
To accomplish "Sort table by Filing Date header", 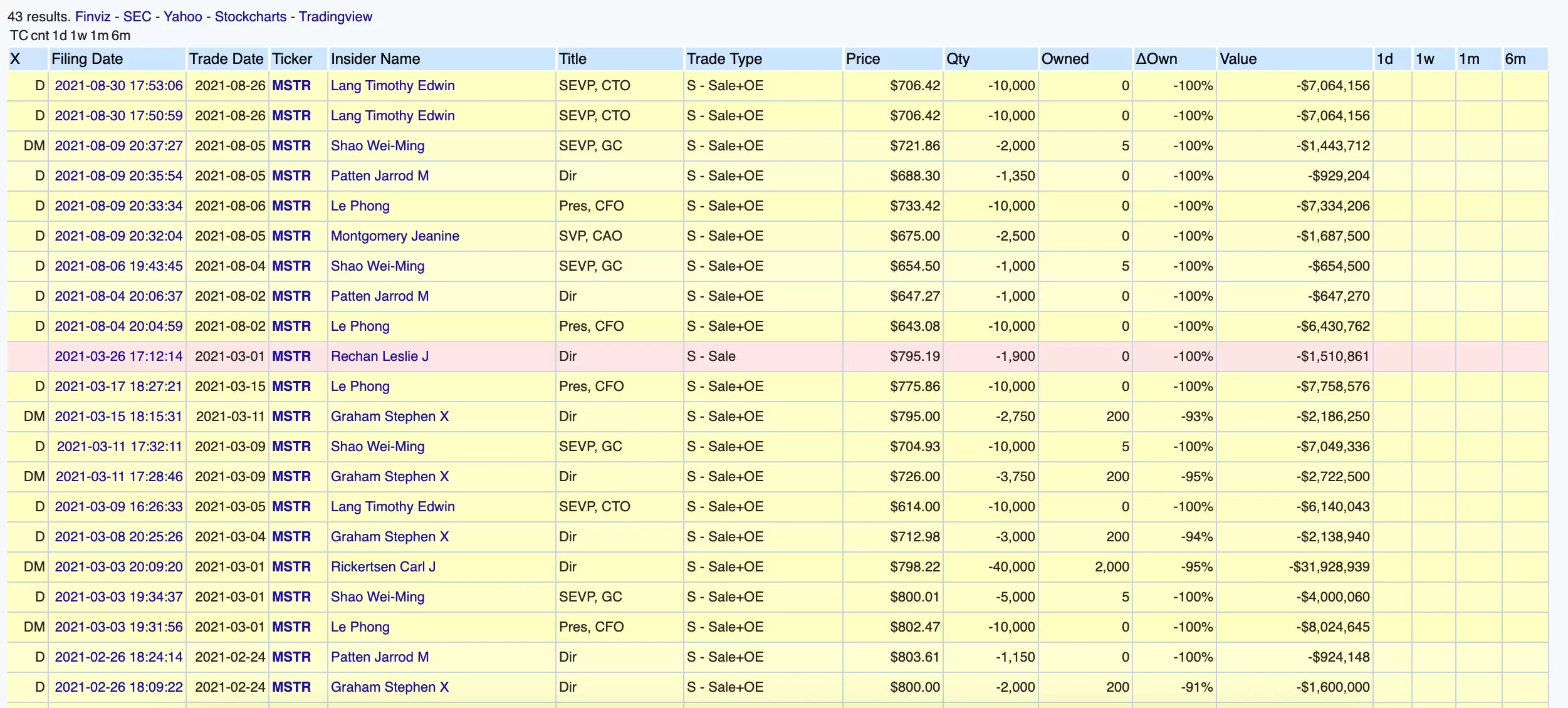I will (87, 59).
